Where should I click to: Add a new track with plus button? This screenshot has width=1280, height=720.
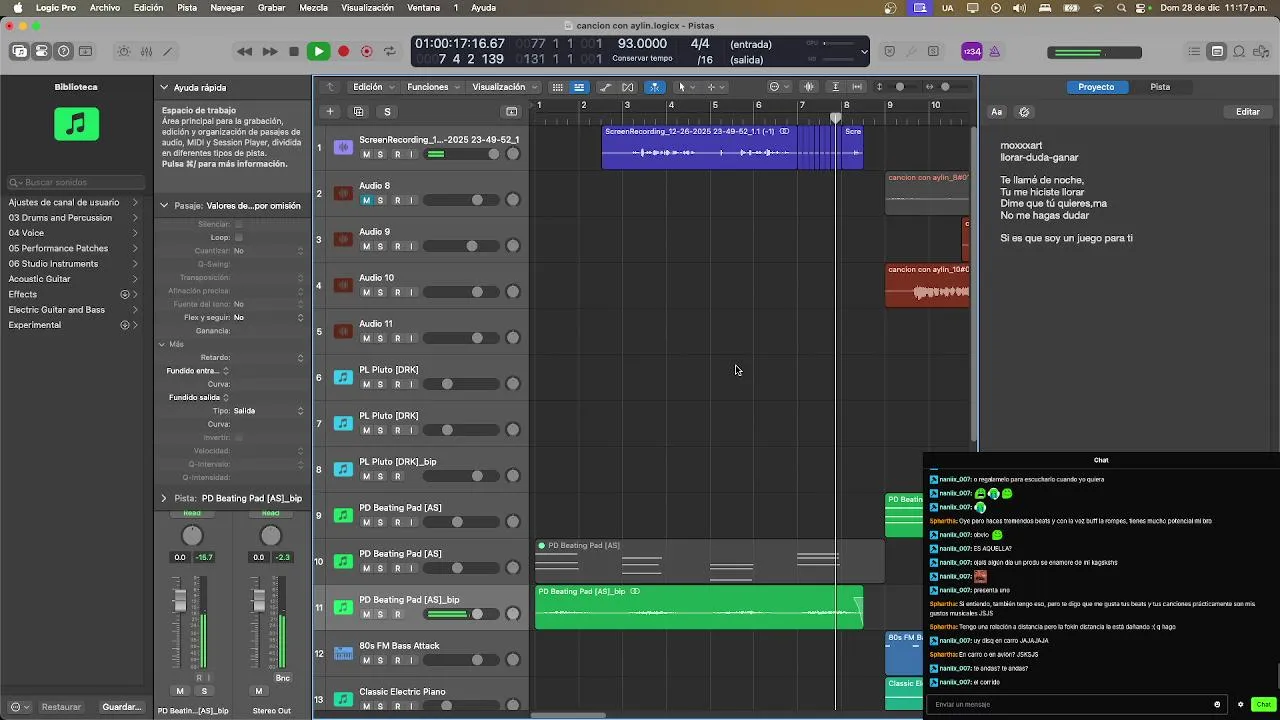point(330,111)
